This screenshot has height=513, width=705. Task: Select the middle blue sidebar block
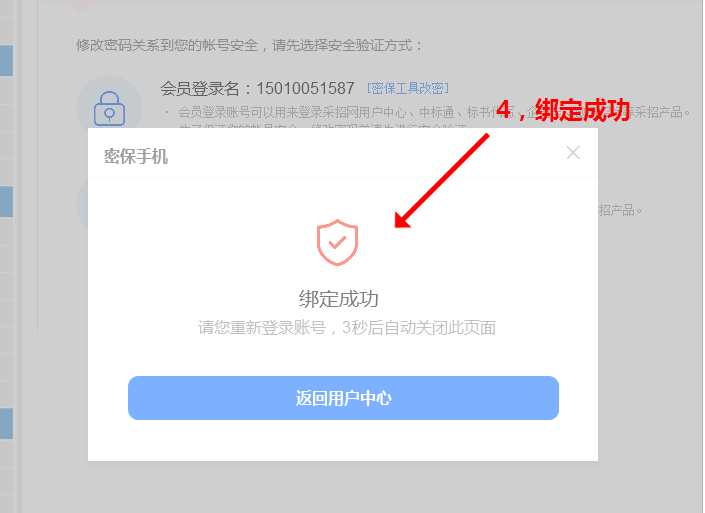[x=6, y=201]
